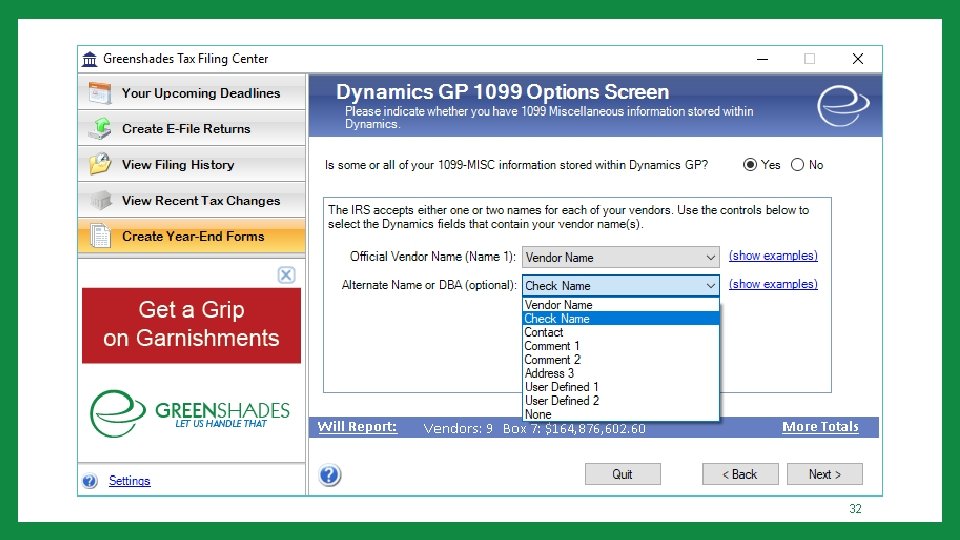
Task: Click the Greenshades bank building title icon
Action: (89, 59)
